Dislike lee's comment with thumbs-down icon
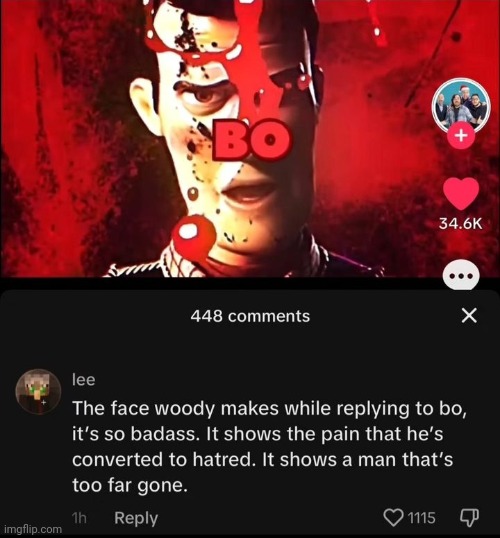Screen dimensions: 500x538 click(x=469, y=517)
